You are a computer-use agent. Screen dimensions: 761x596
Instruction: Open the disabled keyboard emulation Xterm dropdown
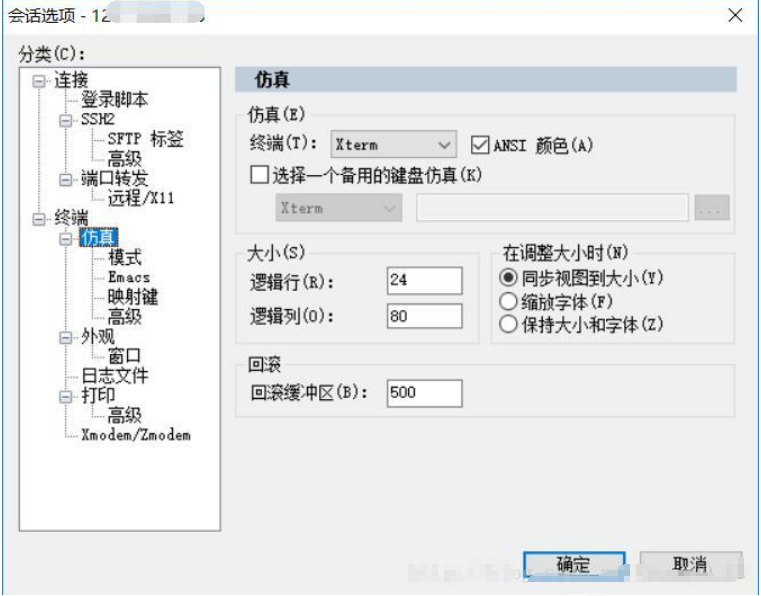[339, 208]
